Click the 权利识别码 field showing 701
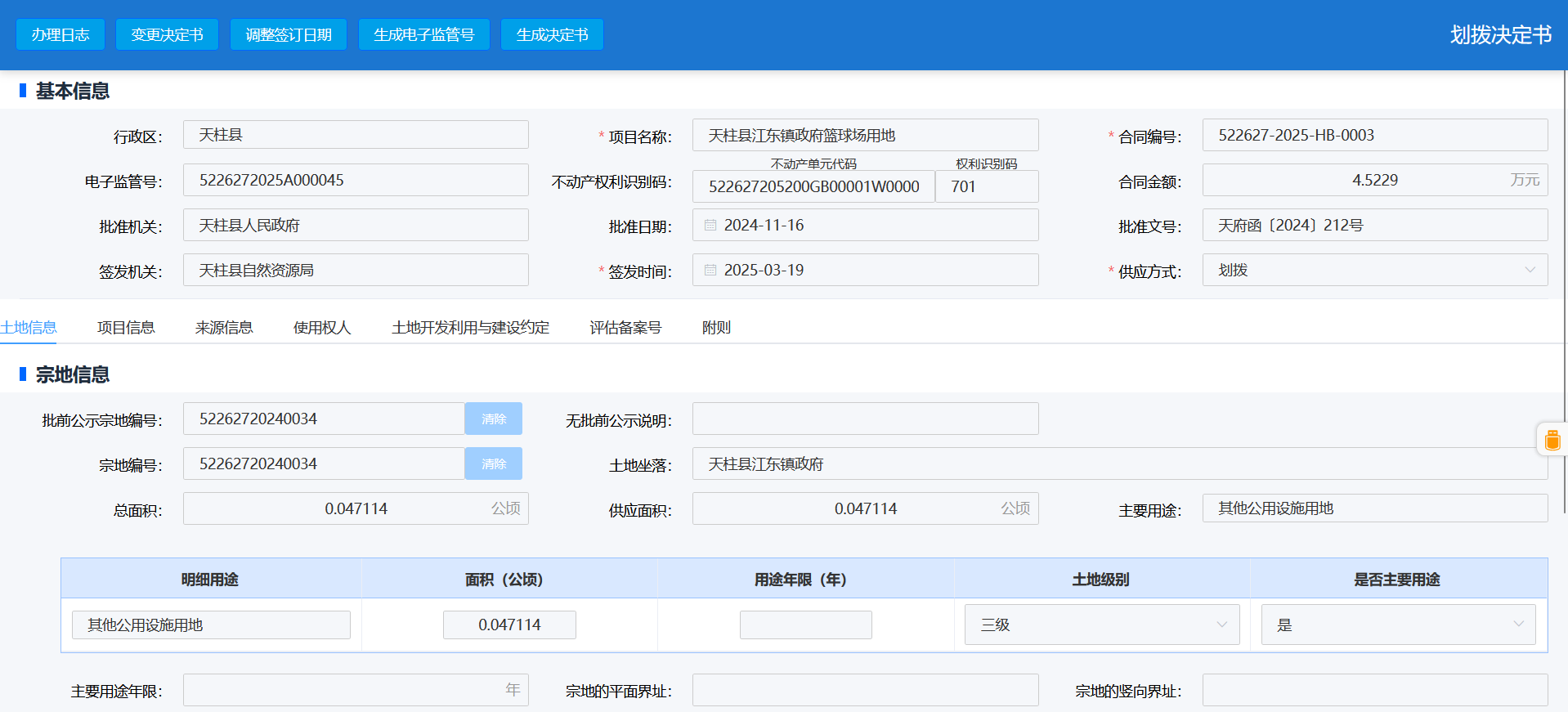The height and width of the screenshot is (712, 1568). click(x=987, y=186)
